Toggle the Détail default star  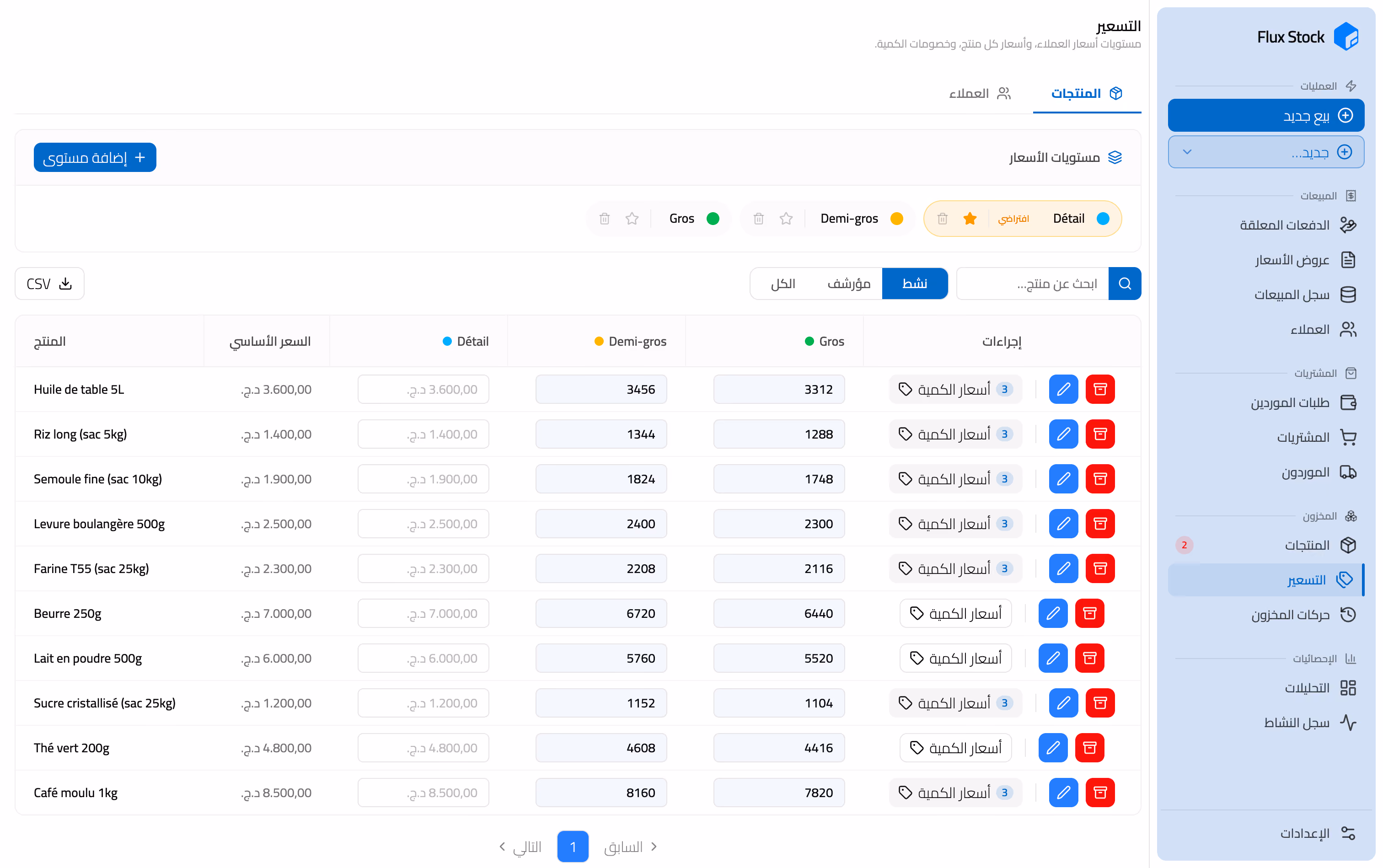pyautogui.click(x=970, y=219)
